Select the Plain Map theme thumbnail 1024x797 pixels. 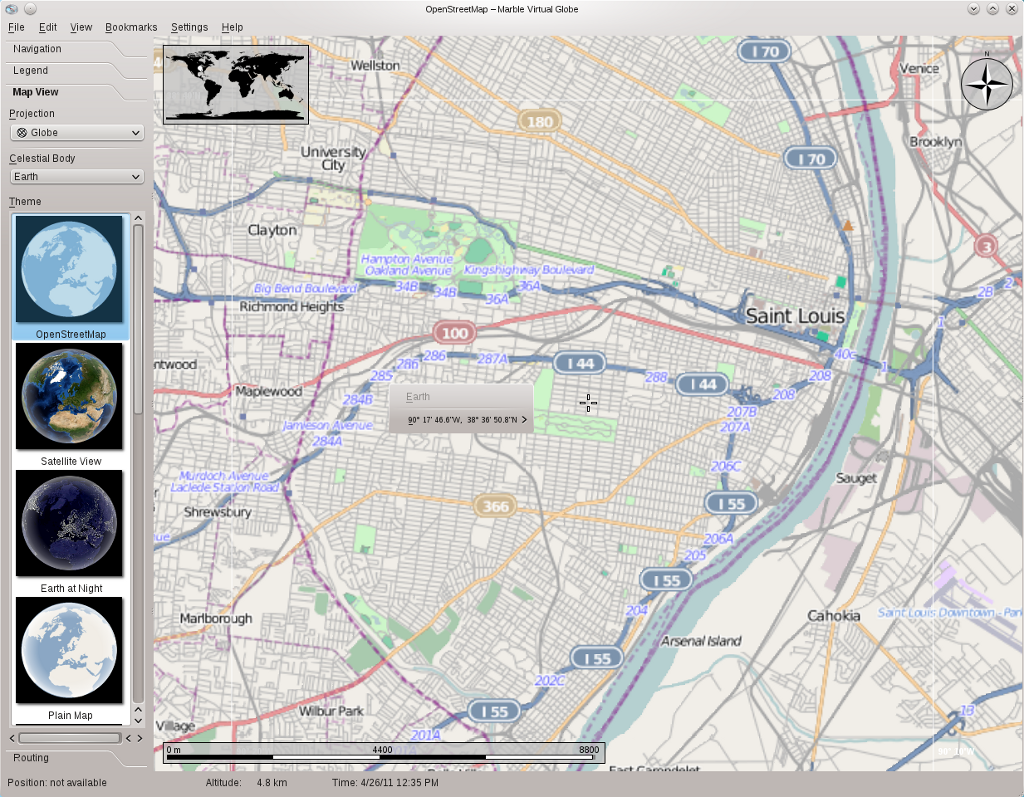tap(69, 651)
